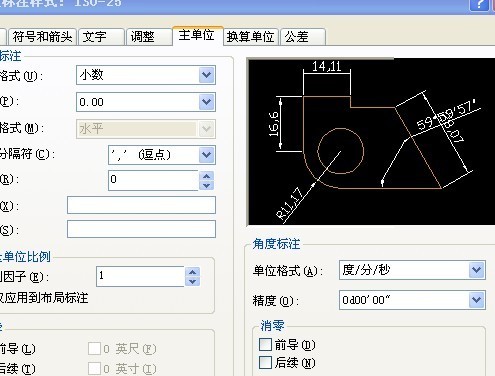Click the 角度标注 group label

click(x=276, y=244)
